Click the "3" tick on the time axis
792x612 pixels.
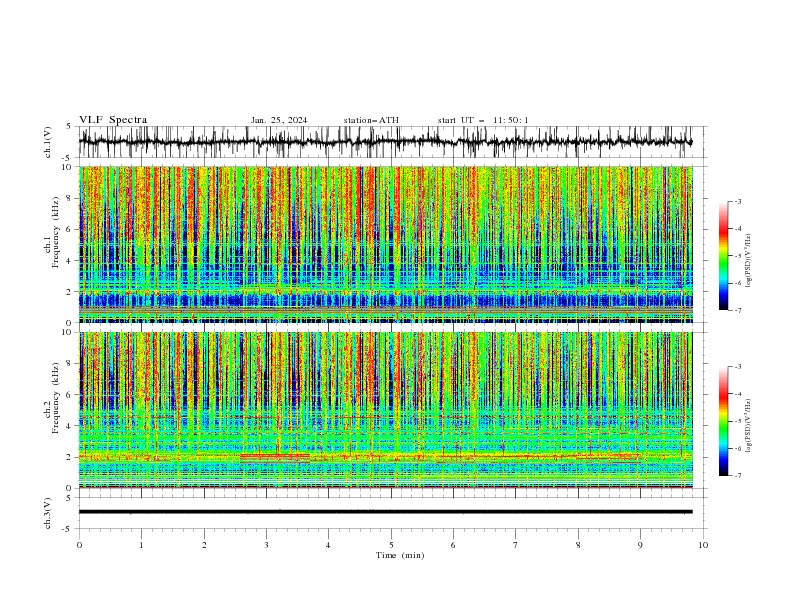(x=266, y=545)
